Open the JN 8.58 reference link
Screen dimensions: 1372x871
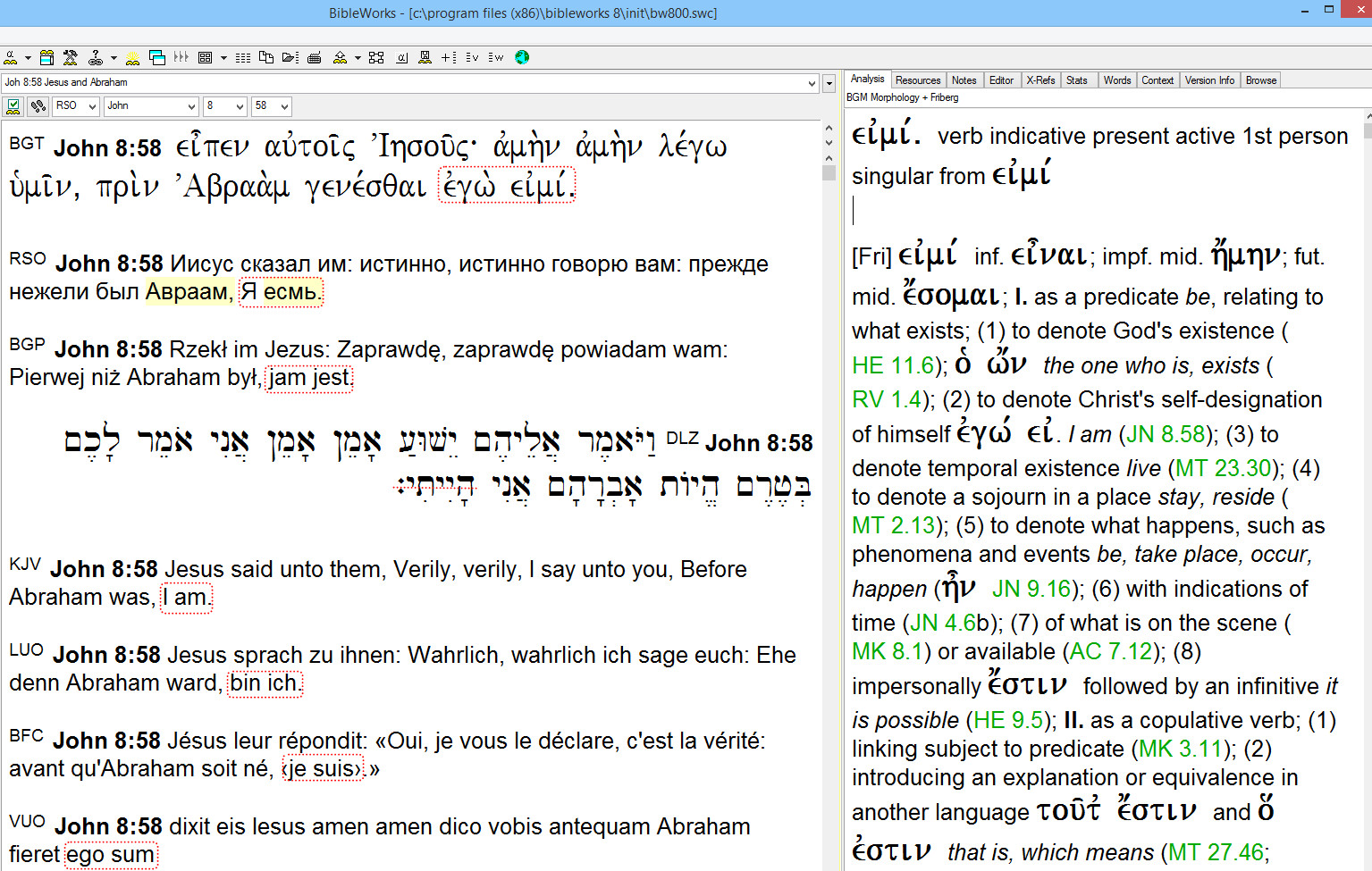click(x=1166, y=434)
